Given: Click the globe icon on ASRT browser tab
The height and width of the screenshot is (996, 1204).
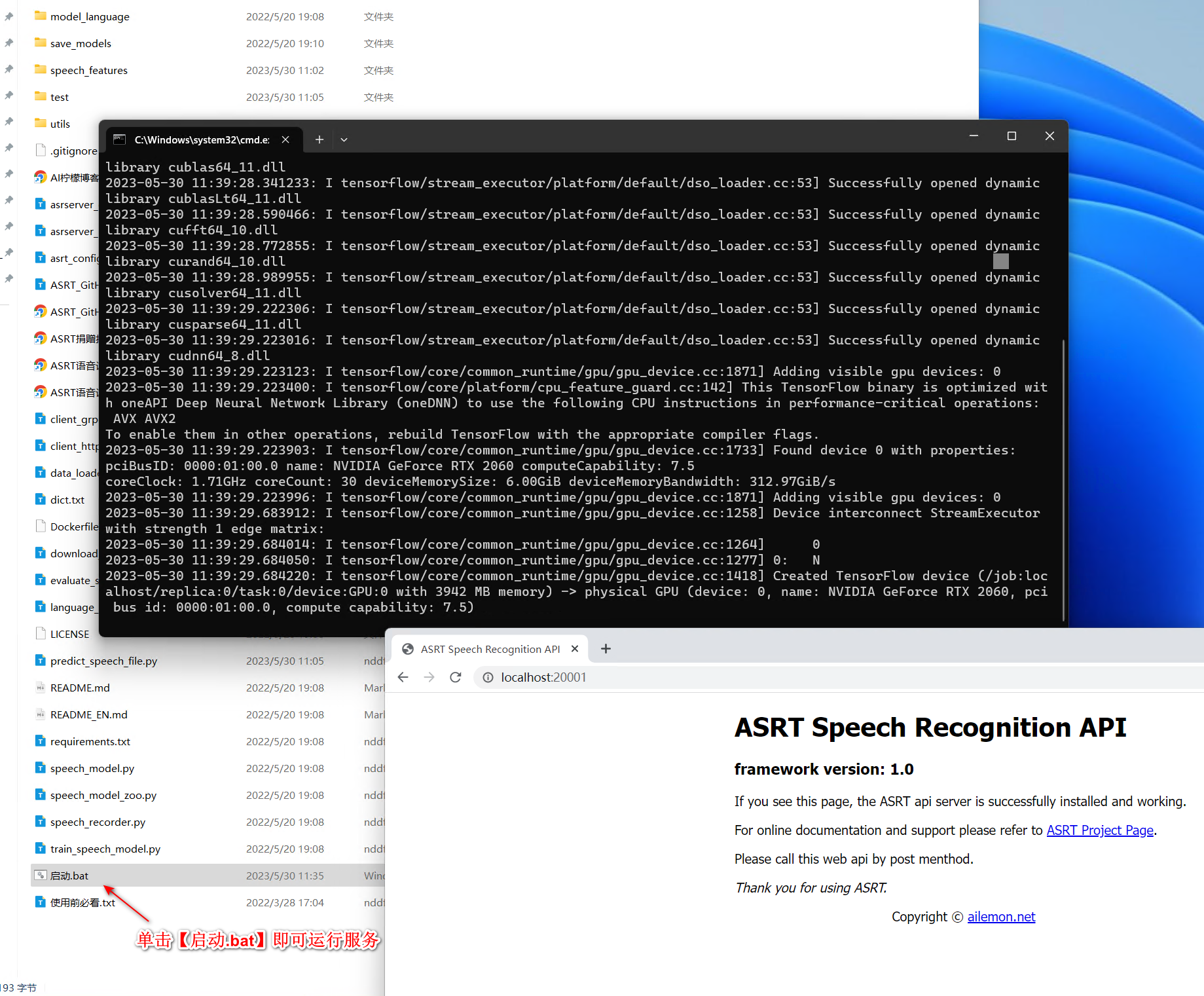Looking at the screenshot, I should click(x=408, y=649).
